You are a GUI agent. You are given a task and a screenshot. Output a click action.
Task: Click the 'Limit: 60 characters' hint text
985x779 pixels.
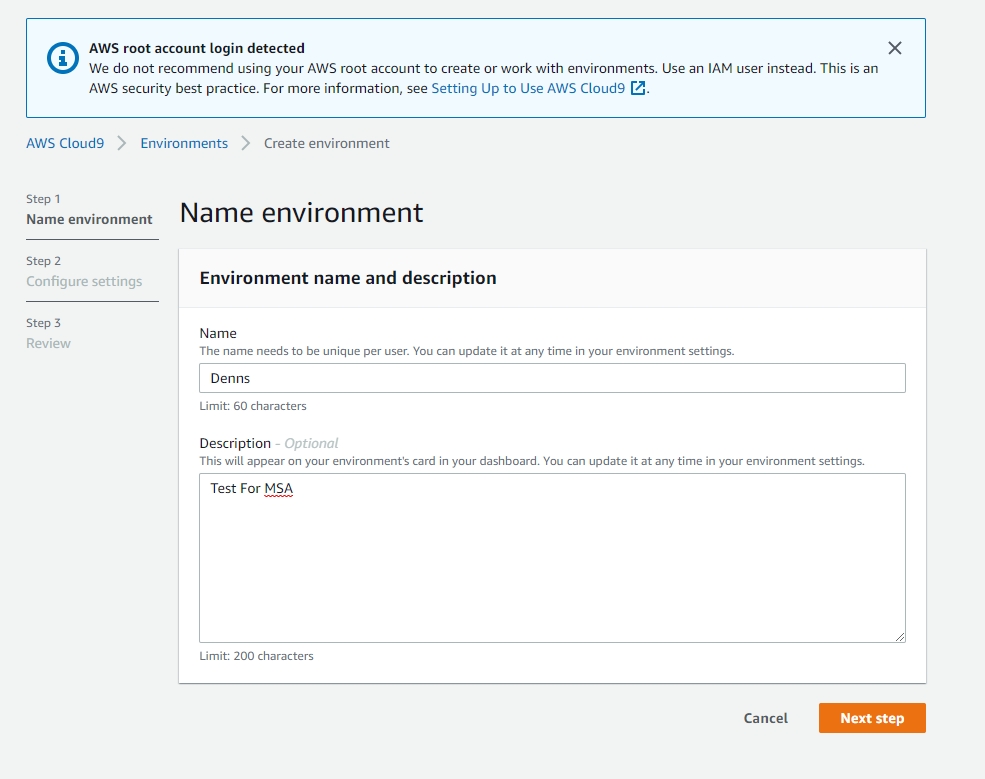253,406
